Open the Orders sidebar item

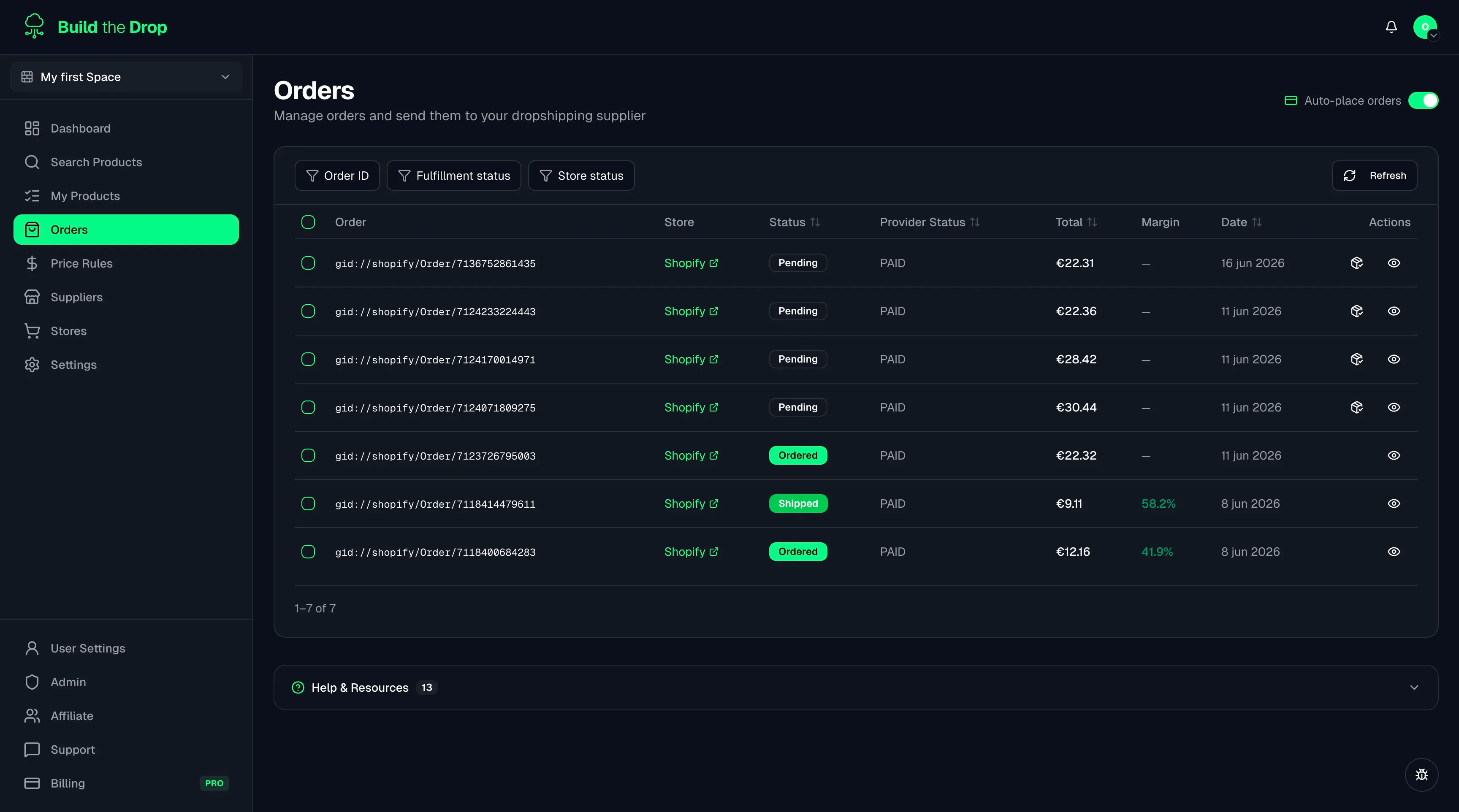coord(126,230)
